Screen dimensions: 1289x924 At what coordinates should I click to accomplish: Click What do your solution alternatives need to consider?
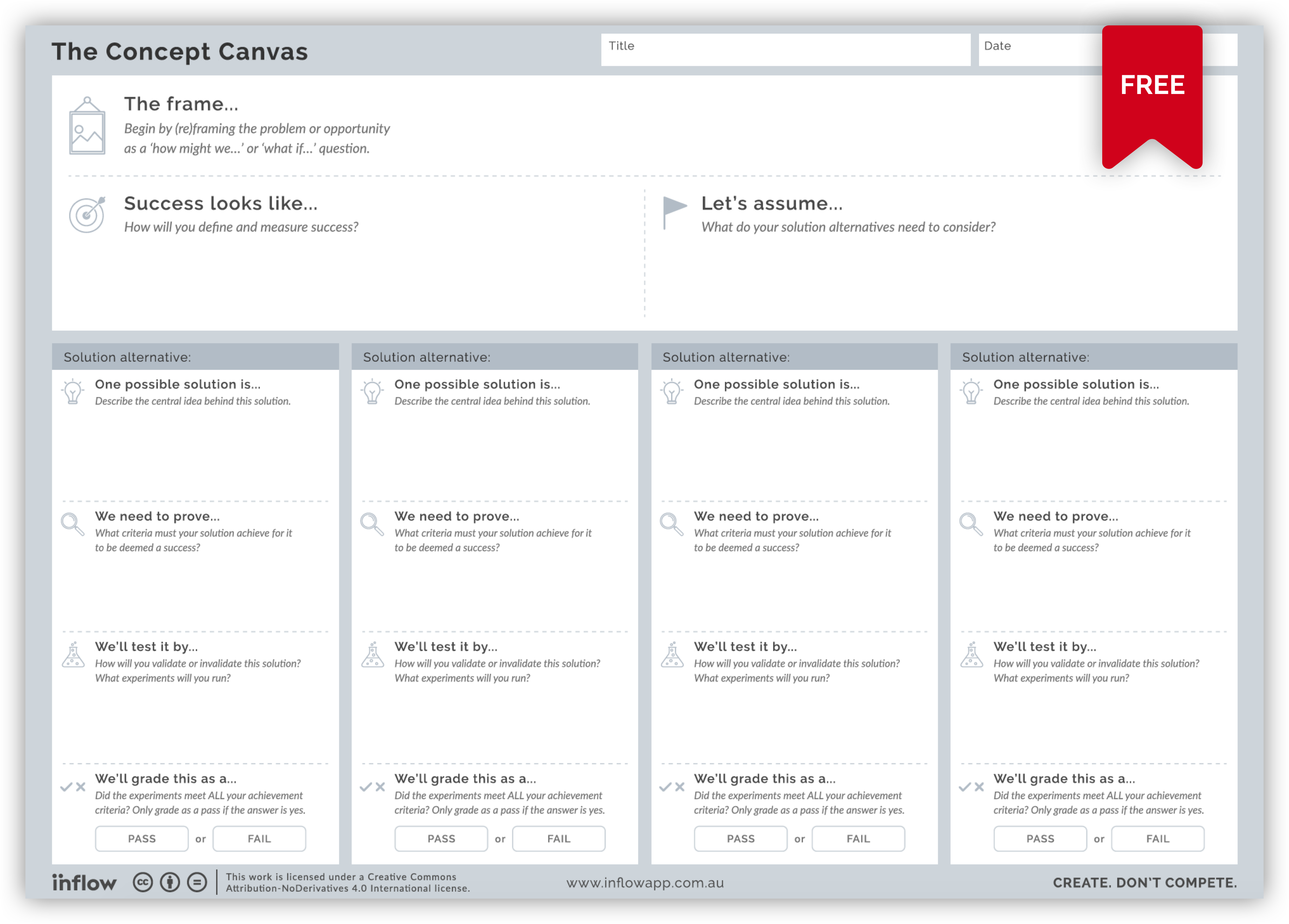(x=848, y=227)
